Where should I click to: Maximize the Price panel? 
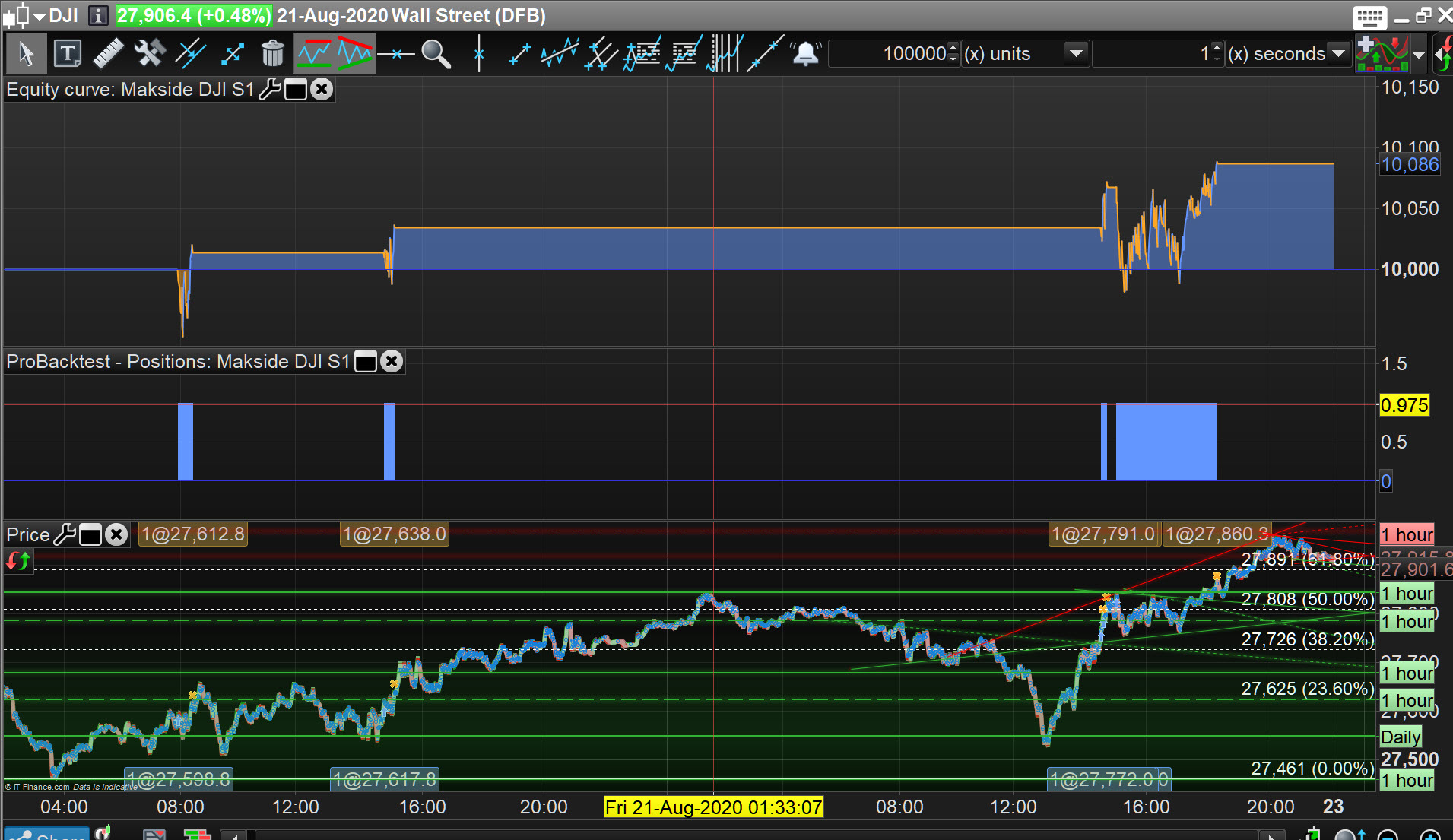90,534
